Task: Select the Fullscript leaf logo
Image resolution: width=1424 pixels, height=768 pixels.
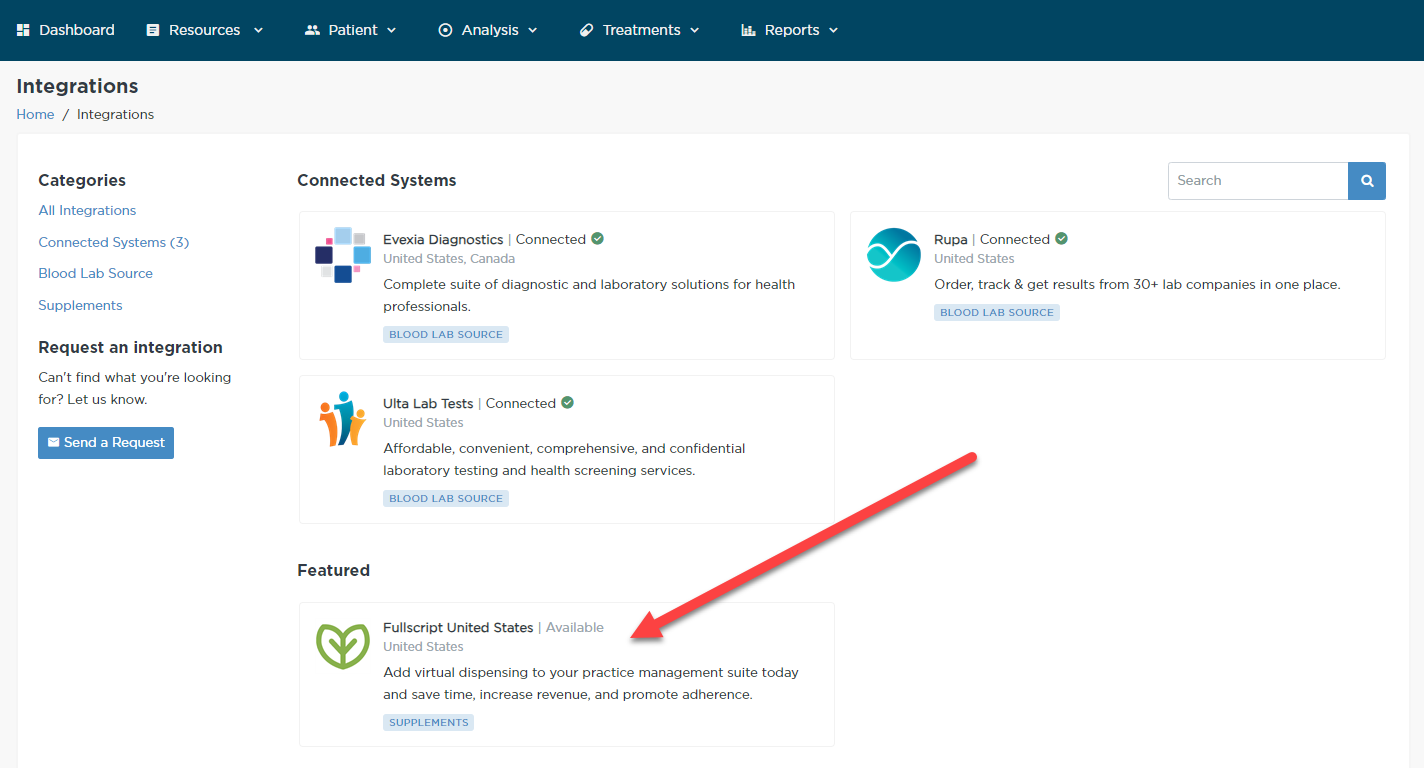Action: 342,644
